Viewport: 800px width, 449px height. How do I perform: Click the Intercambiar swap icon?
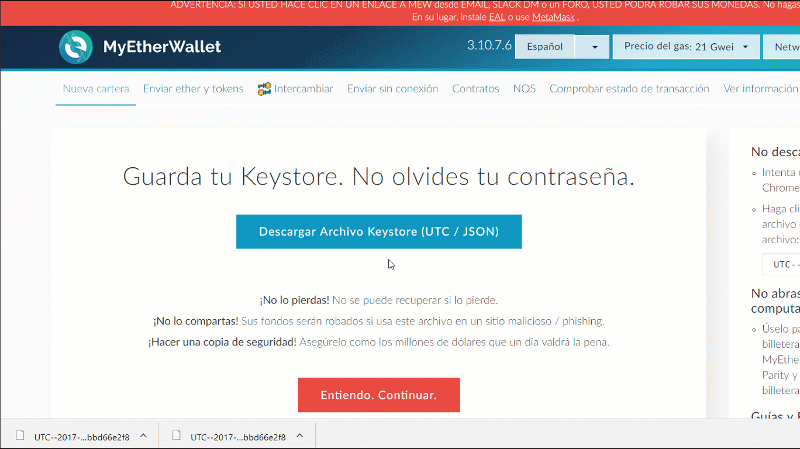264,89
